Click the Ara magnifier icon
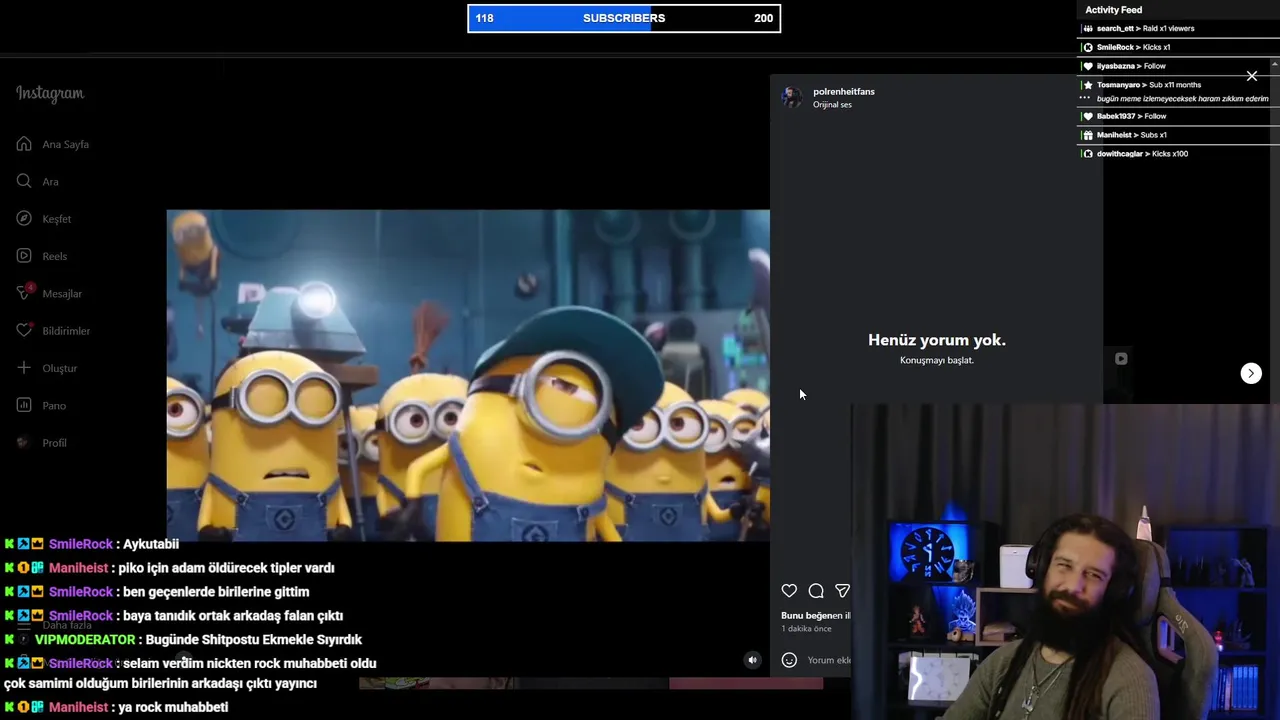The width and height of the screenshot is (1280, 720). [24, 181]
